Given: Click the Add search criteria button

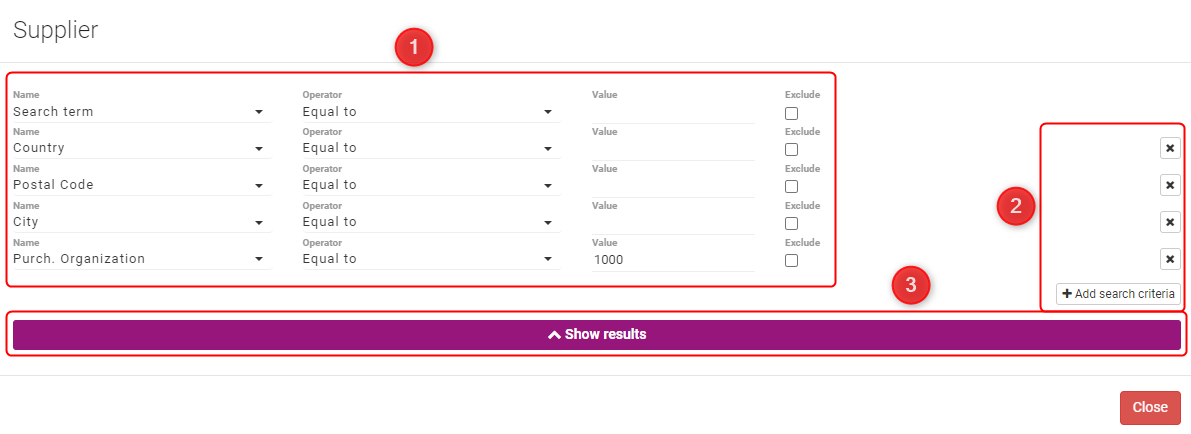Looking at the screenshot, I should (x=1119, y=294).
